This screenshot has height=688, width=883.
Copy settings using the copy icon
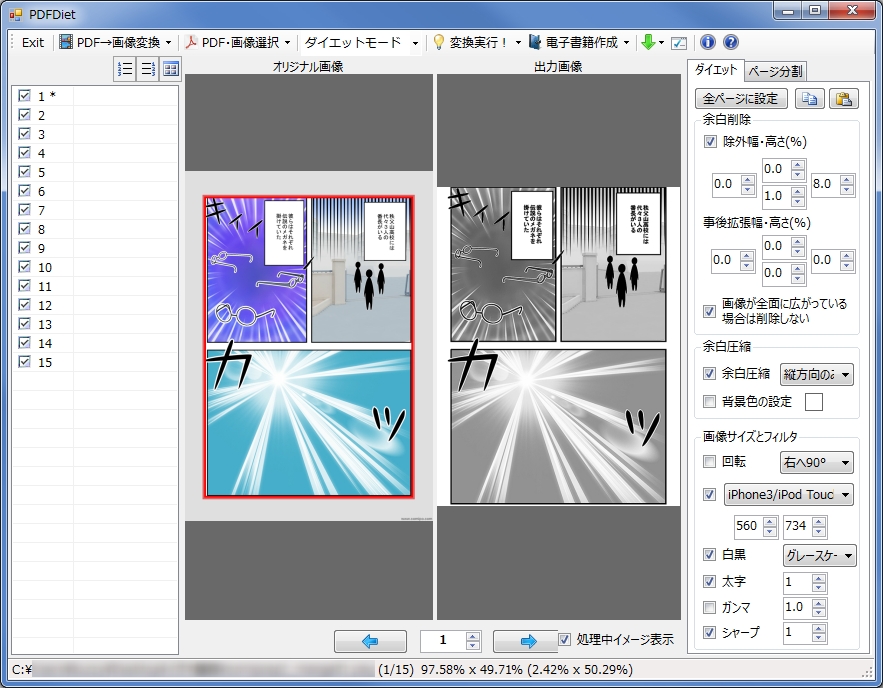click(x=811, y=99)
